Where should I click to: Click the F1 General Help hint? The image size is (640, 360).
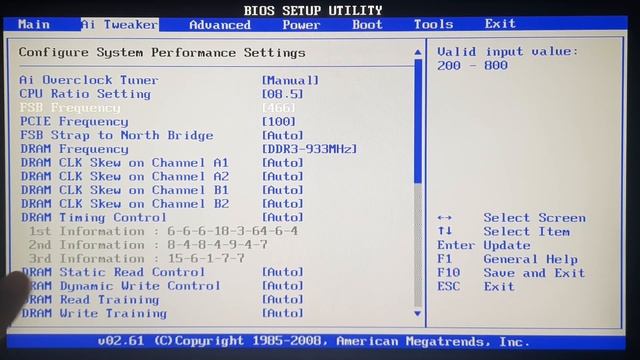tap(507, 259)
